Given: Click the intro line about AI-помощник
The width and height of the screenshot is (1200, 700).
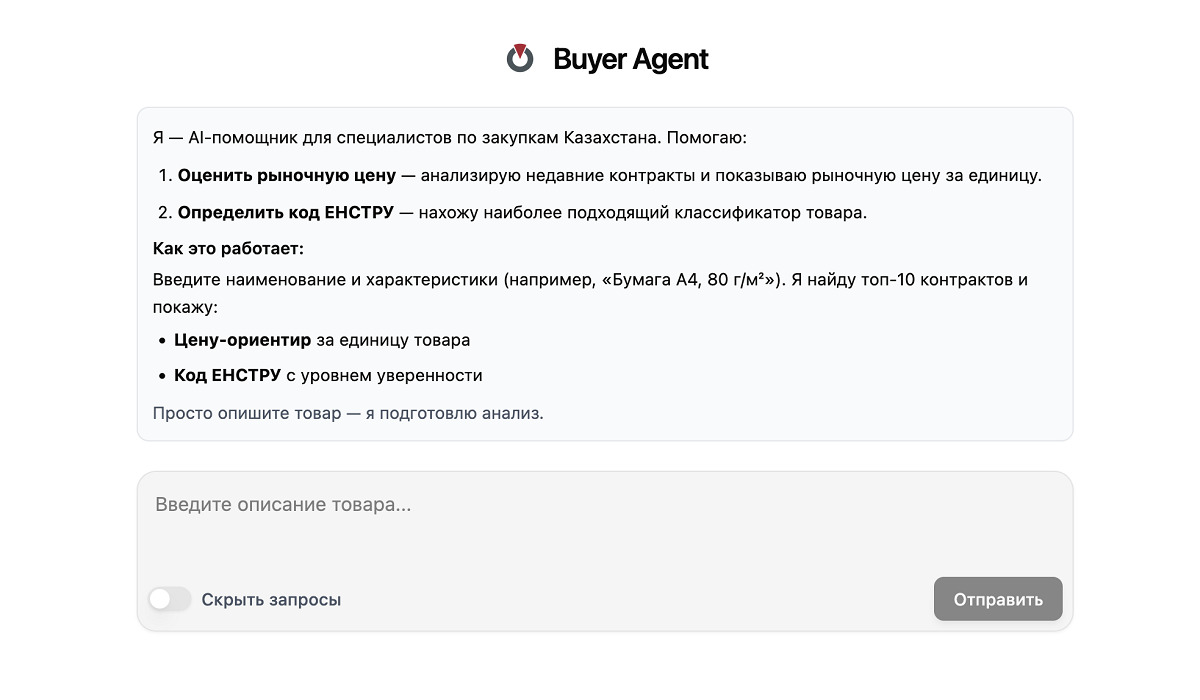Looking at the screenshot, I should (x=450, y=138).
